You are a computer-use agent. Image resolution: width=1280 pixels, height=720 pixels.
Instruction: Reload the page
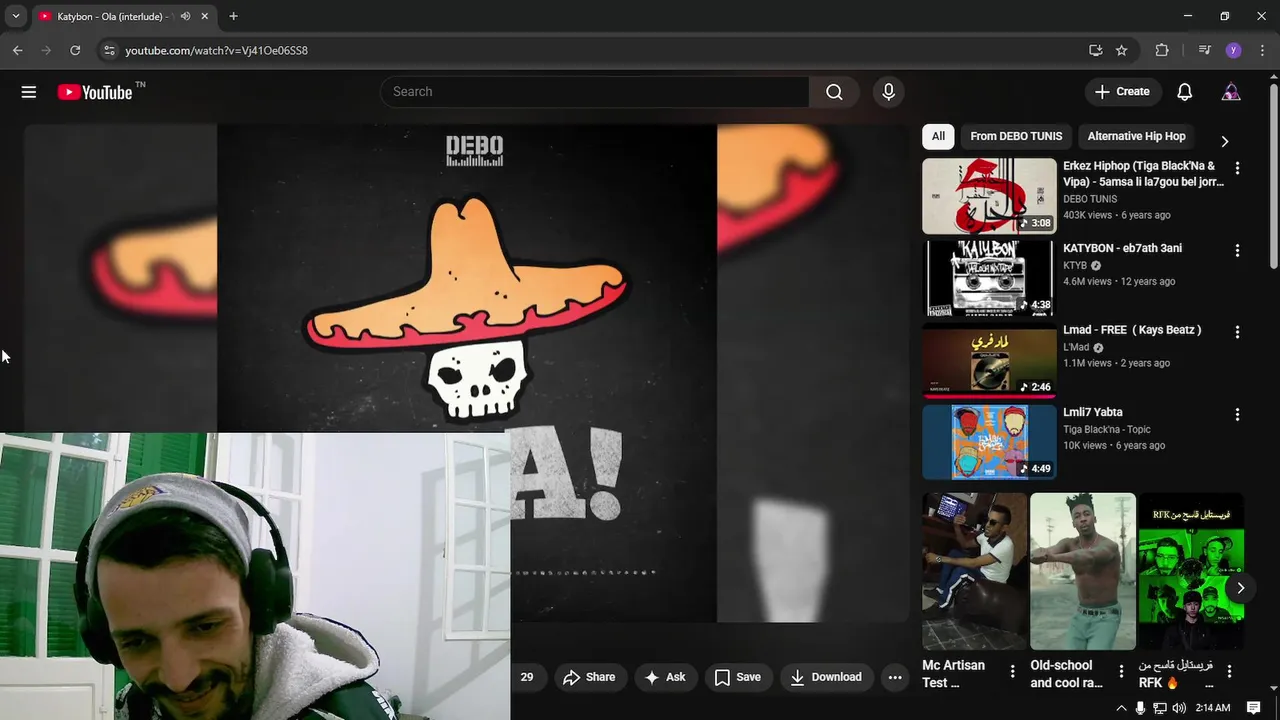pyautogui.click(x=75, y=50)
